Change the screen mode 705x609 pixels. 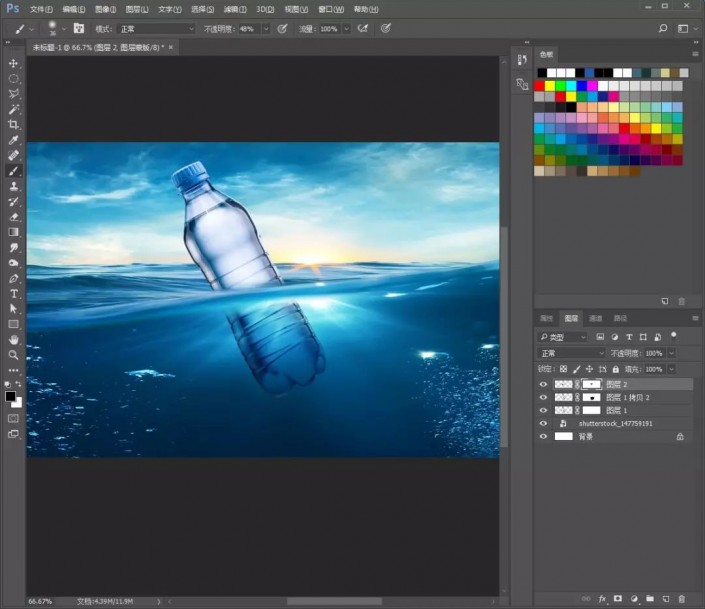[x=13, y=434]
